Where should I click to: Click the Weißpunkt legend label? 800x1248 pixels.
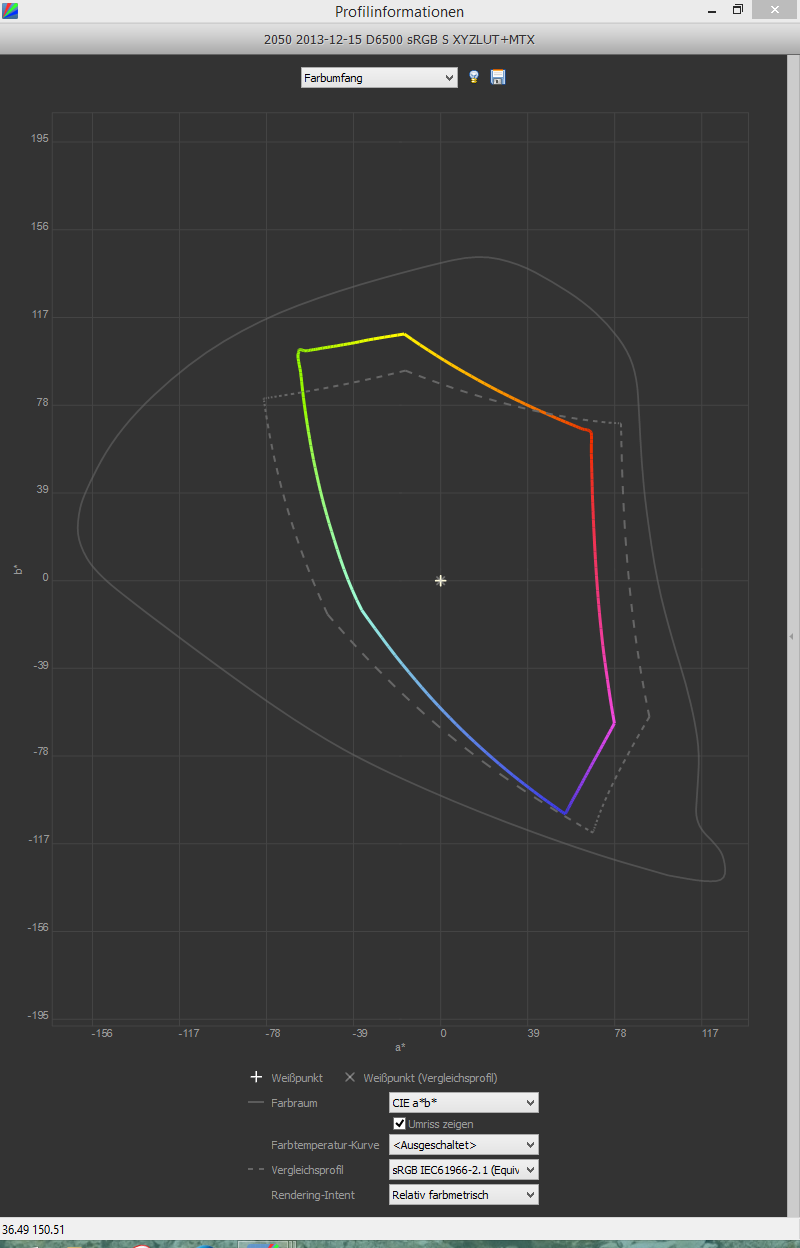(297, 1078)
